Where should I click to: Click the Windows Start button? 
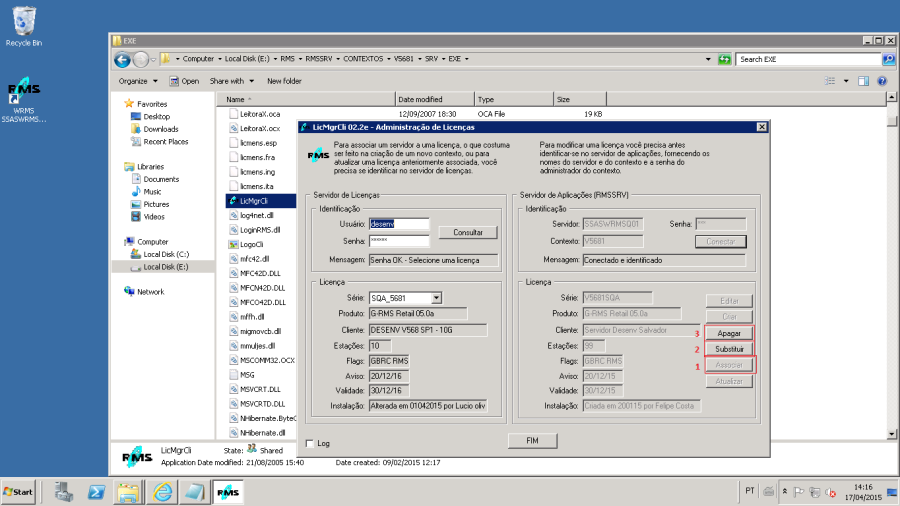pyautogui.click(x=18, y=492)
